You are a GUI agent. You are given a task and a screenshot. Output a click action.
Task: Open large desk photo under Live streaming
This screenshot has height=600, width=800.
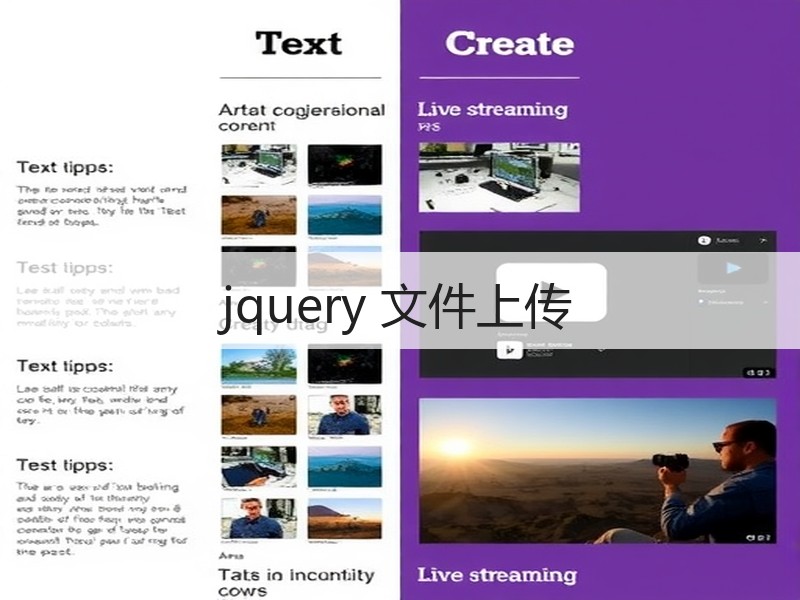click(x=499, y=177)
